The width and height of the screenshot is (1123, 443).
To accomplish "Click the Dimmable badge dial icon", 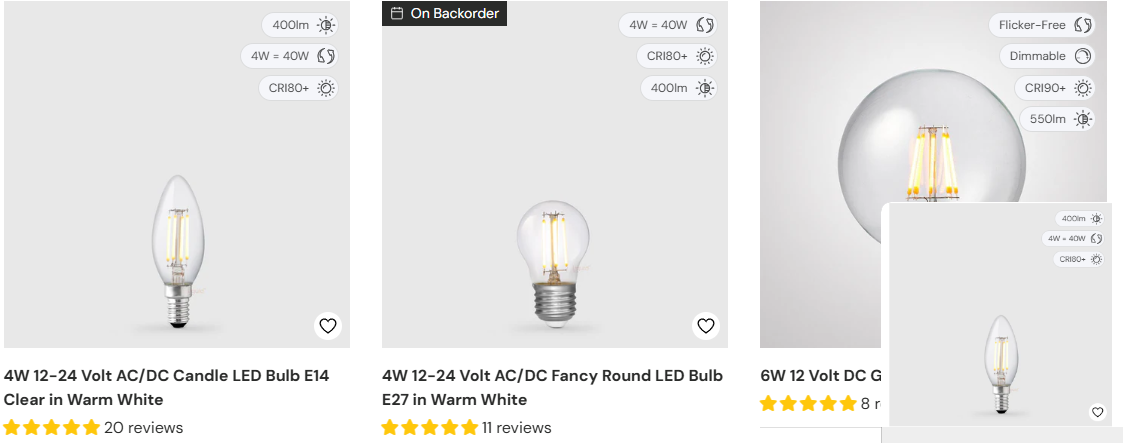I will click(1083, 56).
